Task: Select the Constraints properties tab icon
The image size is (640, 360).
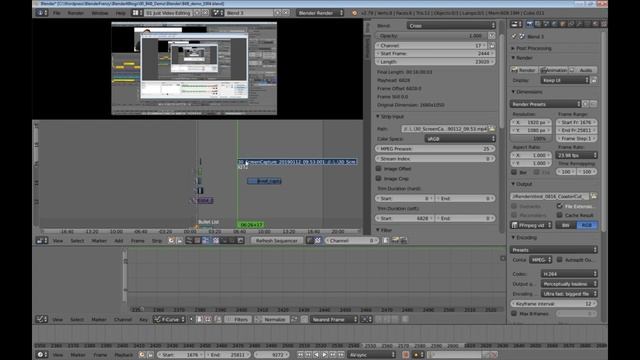Action: coord(571,24)
